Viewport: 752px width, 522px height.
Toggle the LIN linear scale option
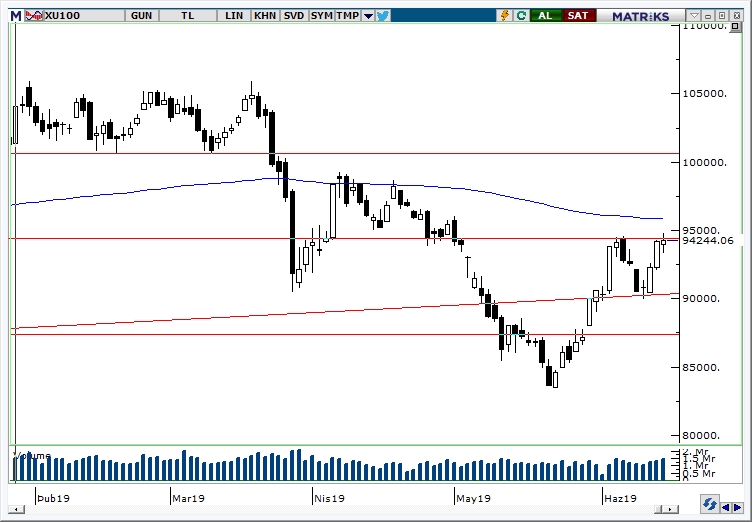coord(234,16)
